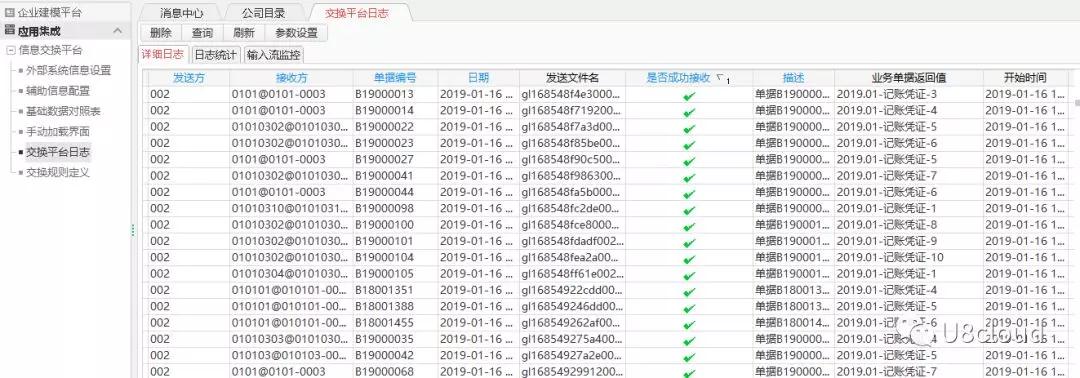Image resolution: width=1080 pixels, height=378 pixels.
Task: Open 外部系统信息设置 in the tree
Action: click(x=68, y=70)
